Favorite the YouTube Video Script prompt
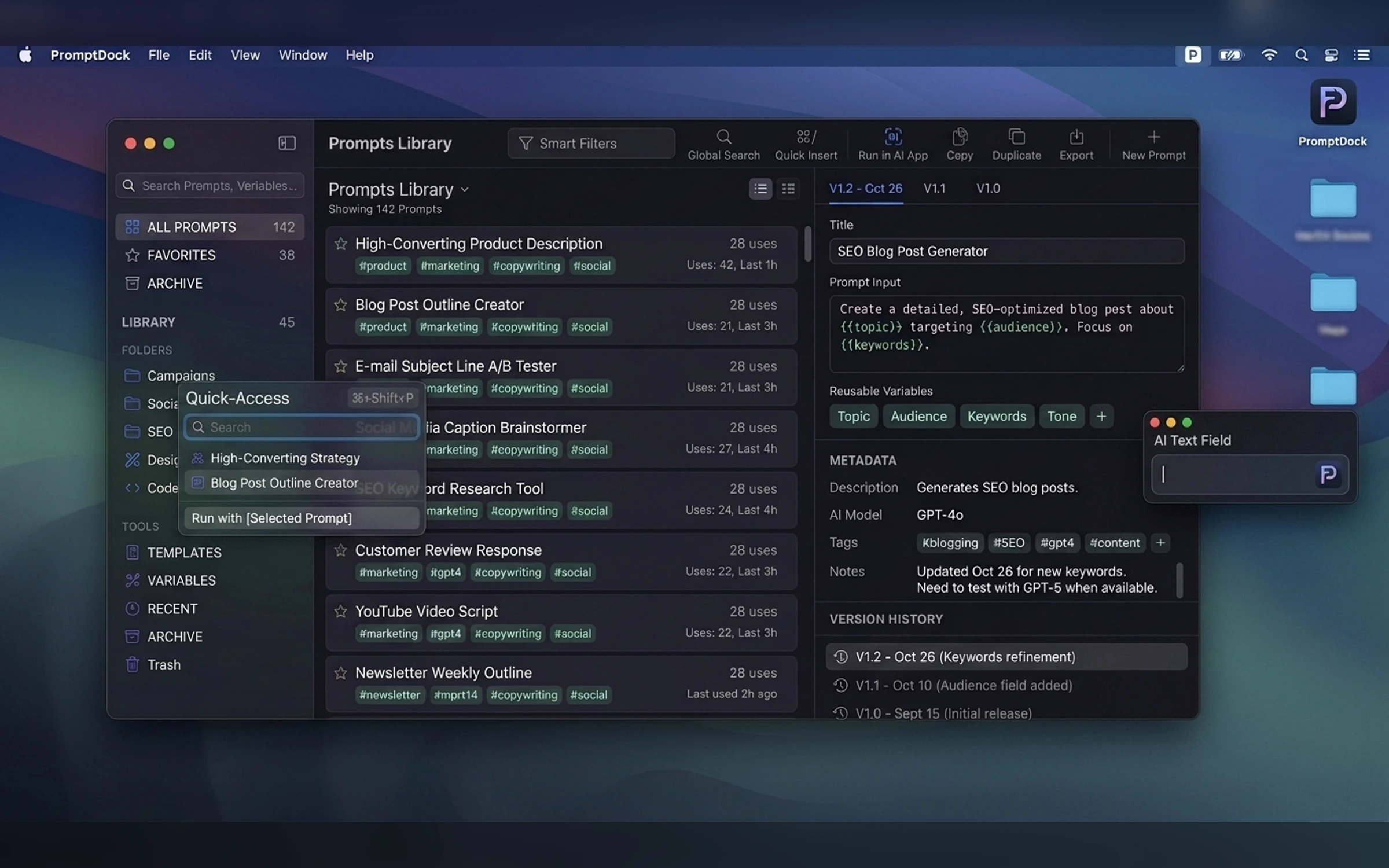 pos(340,611)
